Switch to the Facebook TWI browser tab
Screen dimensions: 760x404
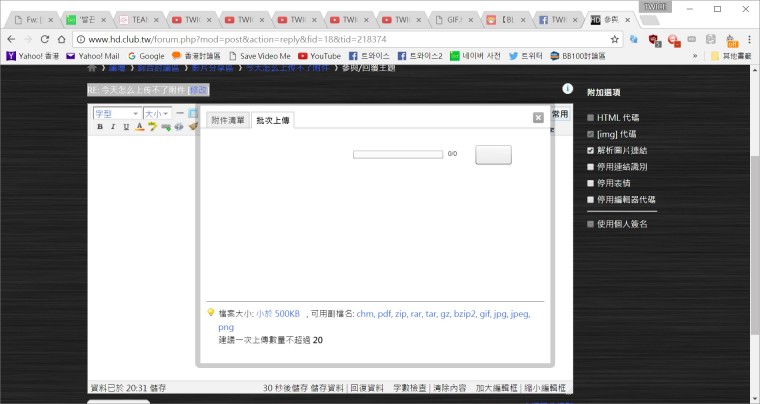(558, 20)
